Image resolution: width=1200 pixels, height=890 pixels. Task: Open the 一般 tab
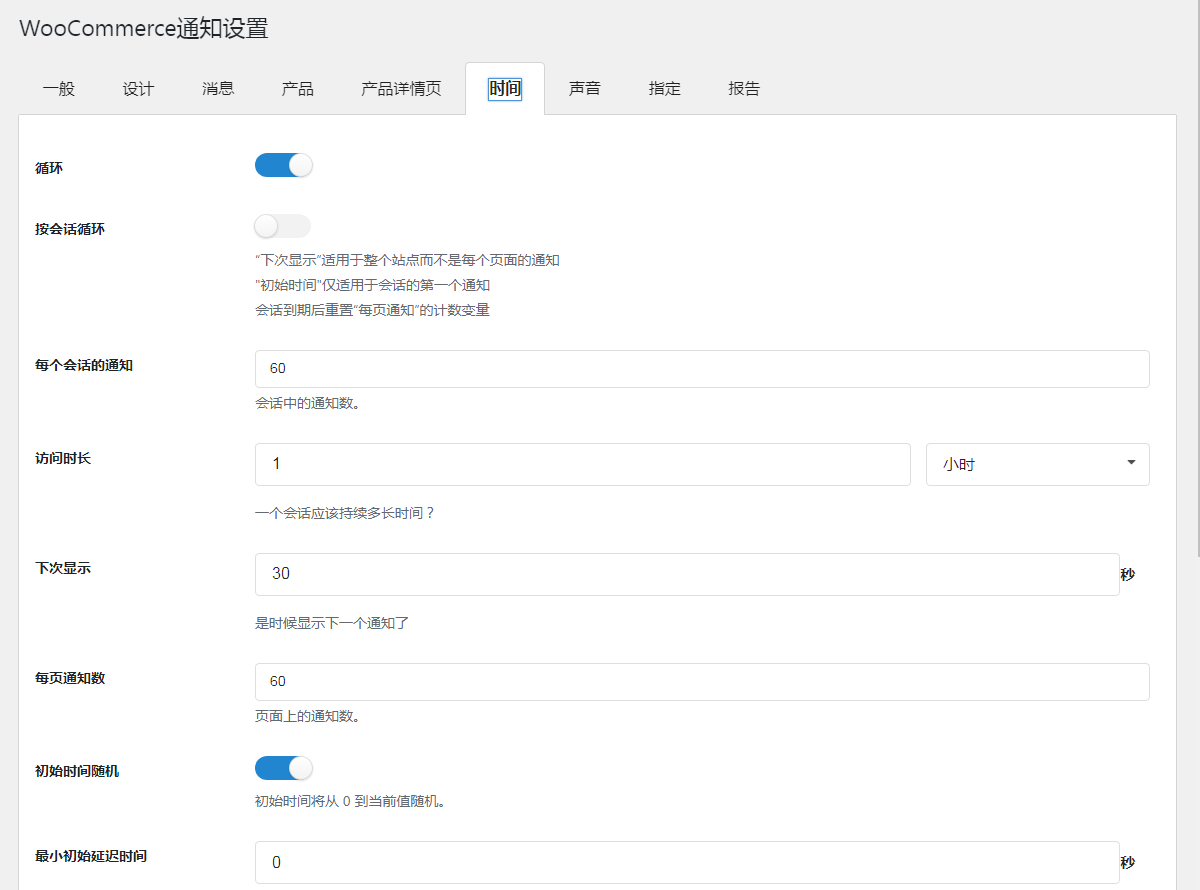click(59, 89)
